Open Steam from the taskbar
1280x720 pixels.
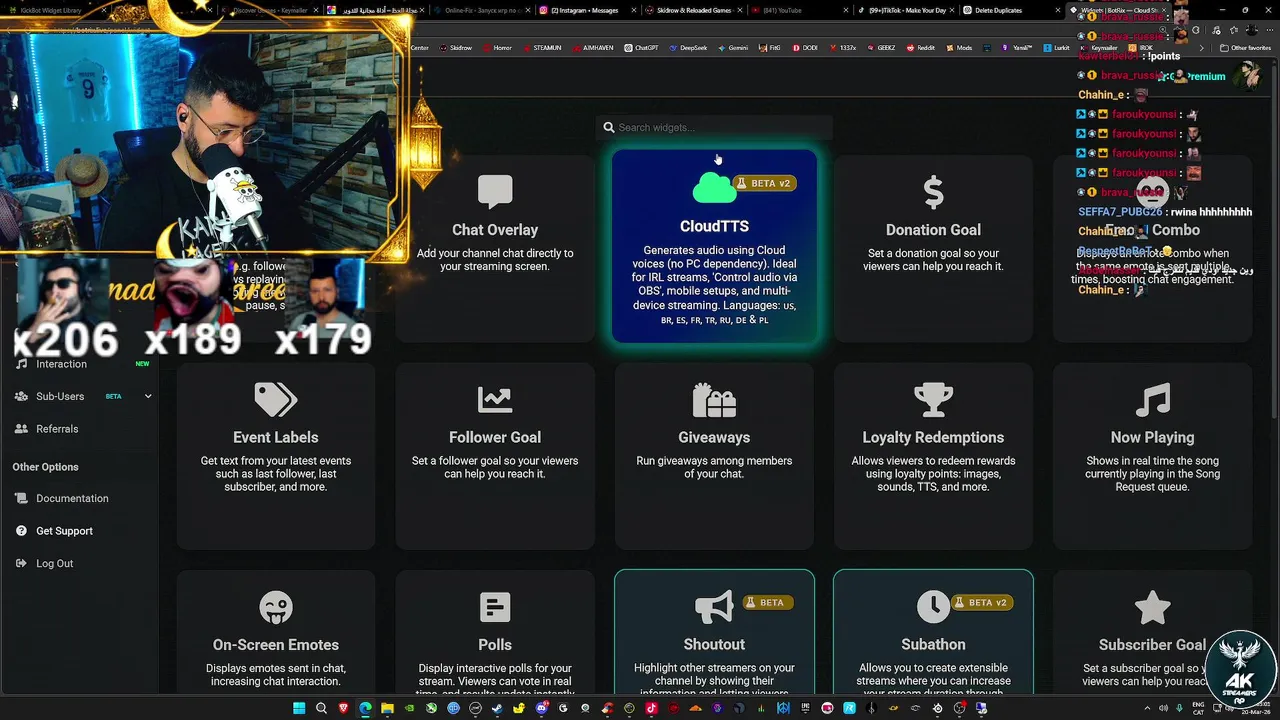tap(497, 708)
